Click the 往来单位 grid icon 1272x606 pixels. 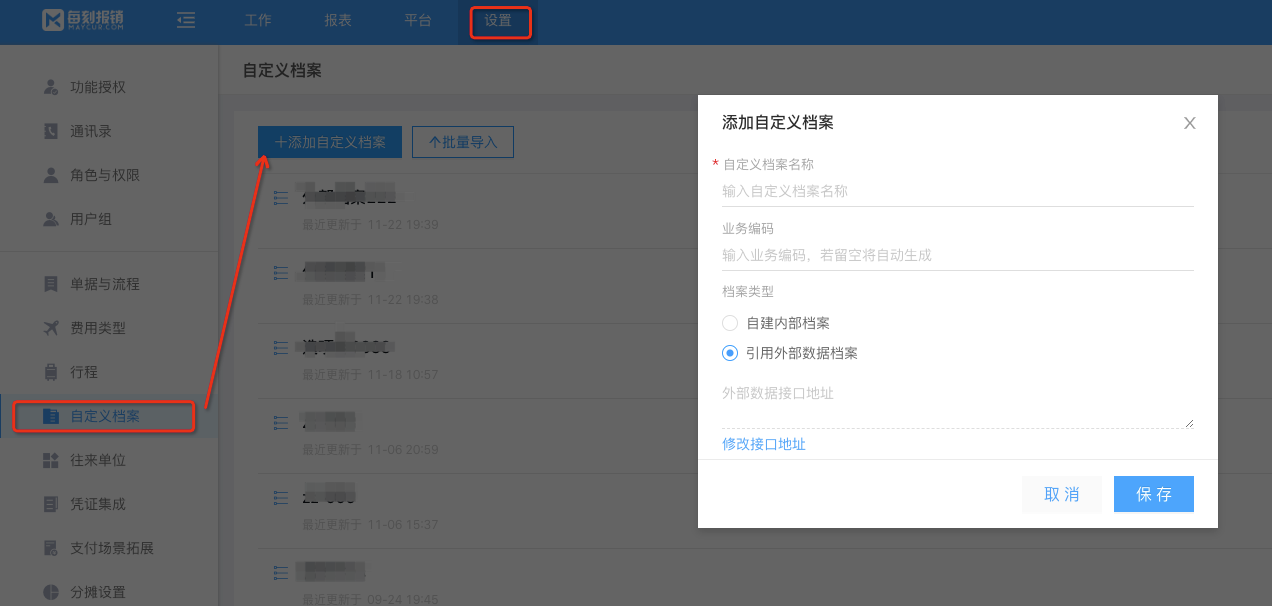pyautogui.click(x=51, y=460)
